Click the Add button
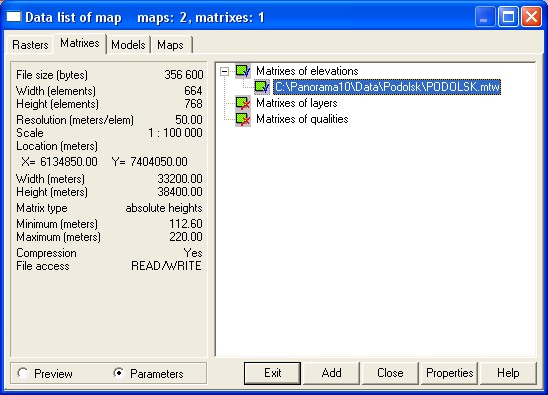This screenshot has width=548, height=395. [x=331, y=373]
